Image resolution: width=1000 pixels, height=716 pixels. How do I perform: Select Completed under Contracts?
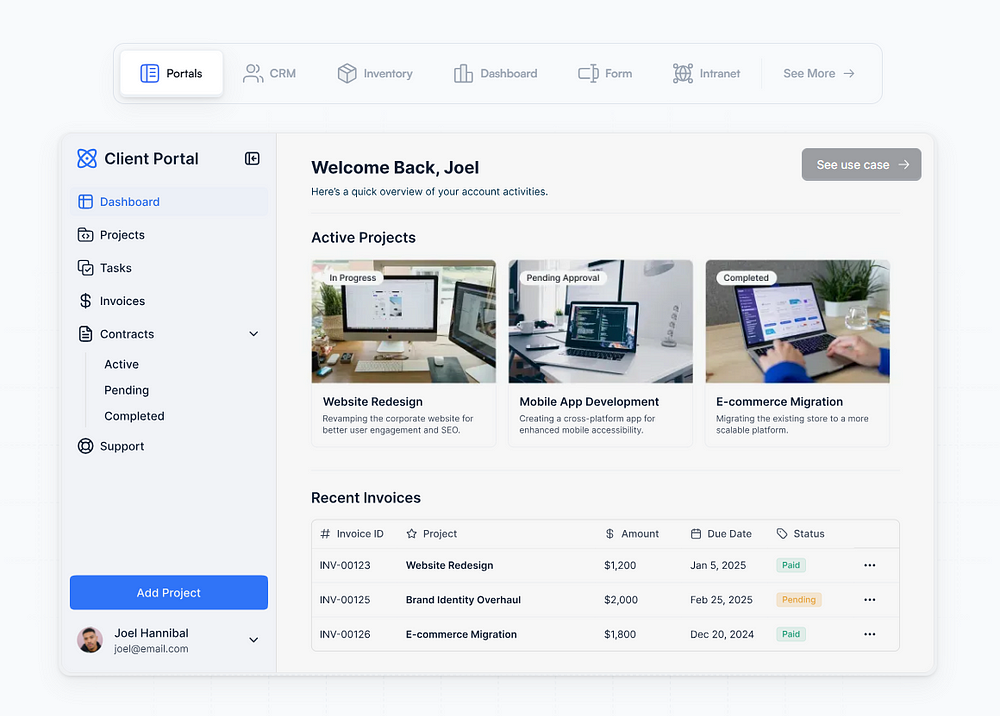[x=135, y=416]
